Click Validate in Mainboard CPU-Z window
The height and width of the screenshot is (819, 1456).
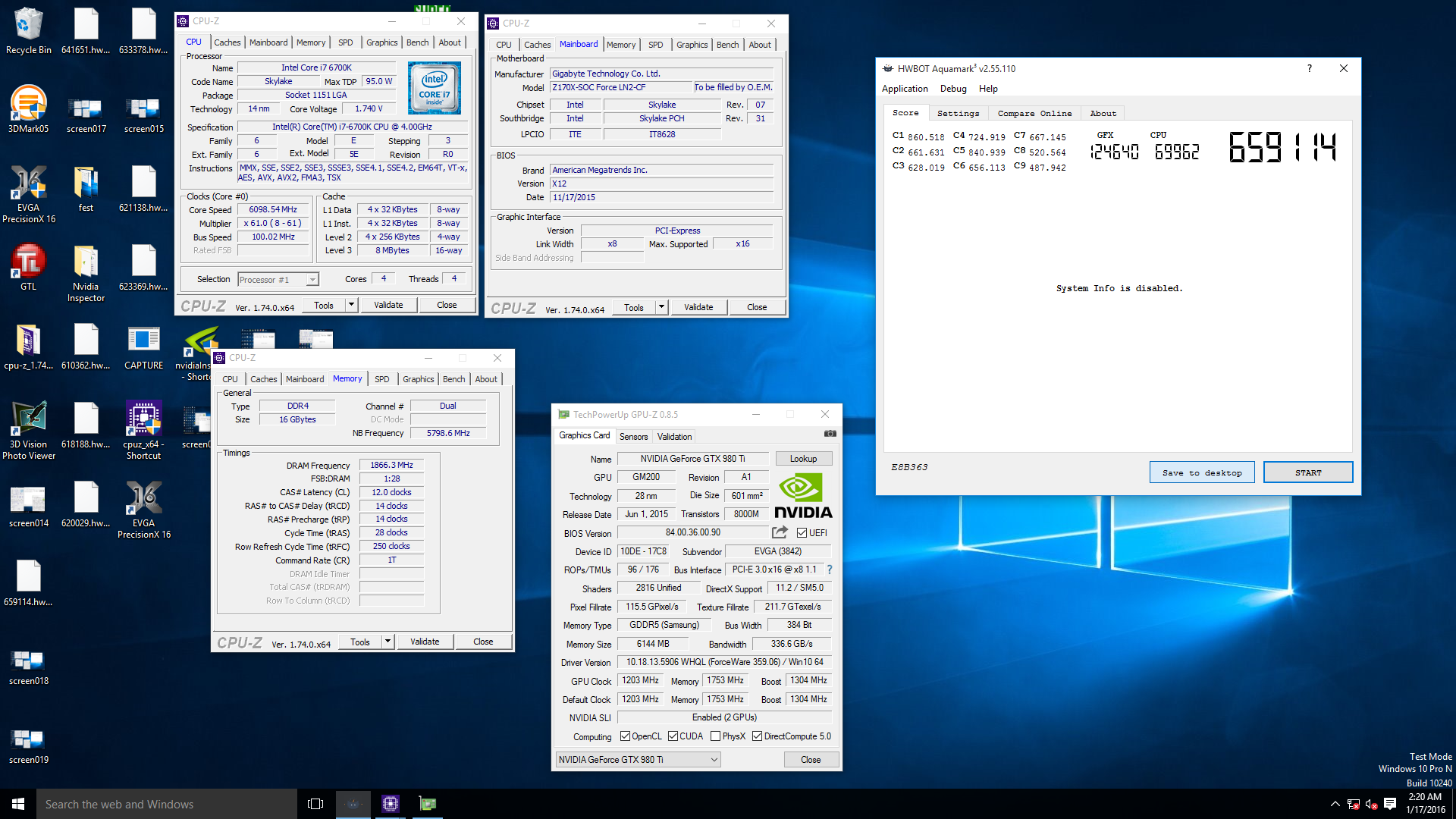coord(698,307)
